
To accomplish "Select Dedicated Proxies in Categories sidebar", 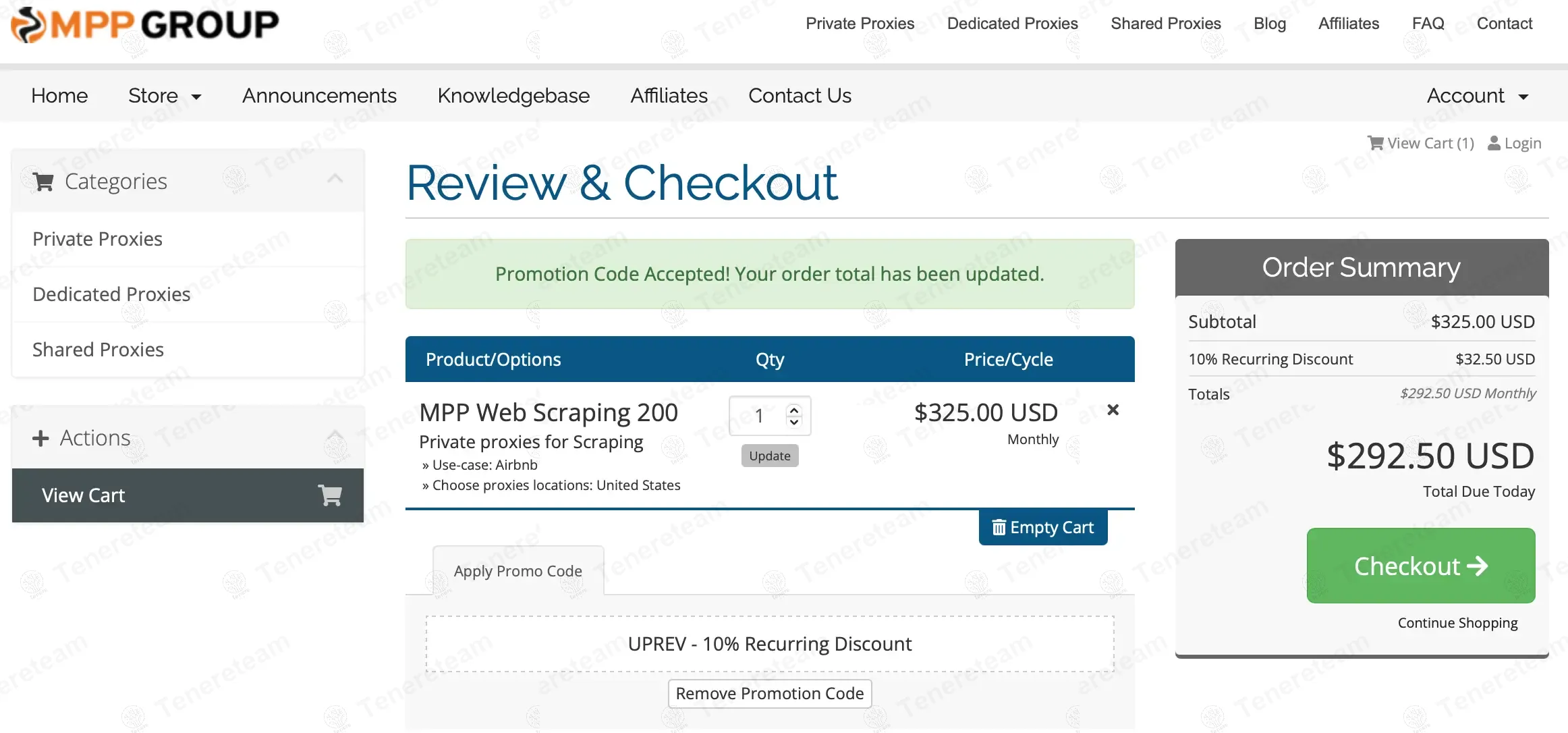I will coord(188,294).
